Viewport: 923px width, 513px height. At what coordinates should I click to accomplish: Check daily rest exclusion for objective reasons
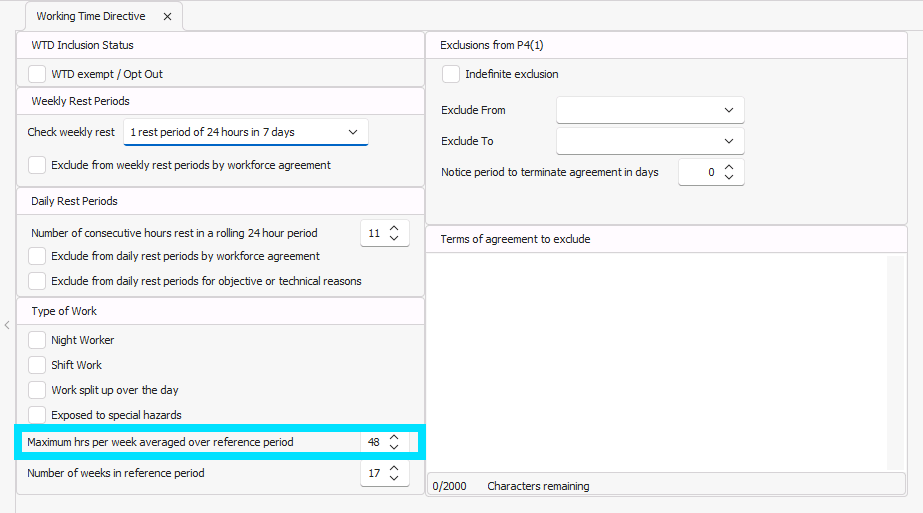[37, 281]
